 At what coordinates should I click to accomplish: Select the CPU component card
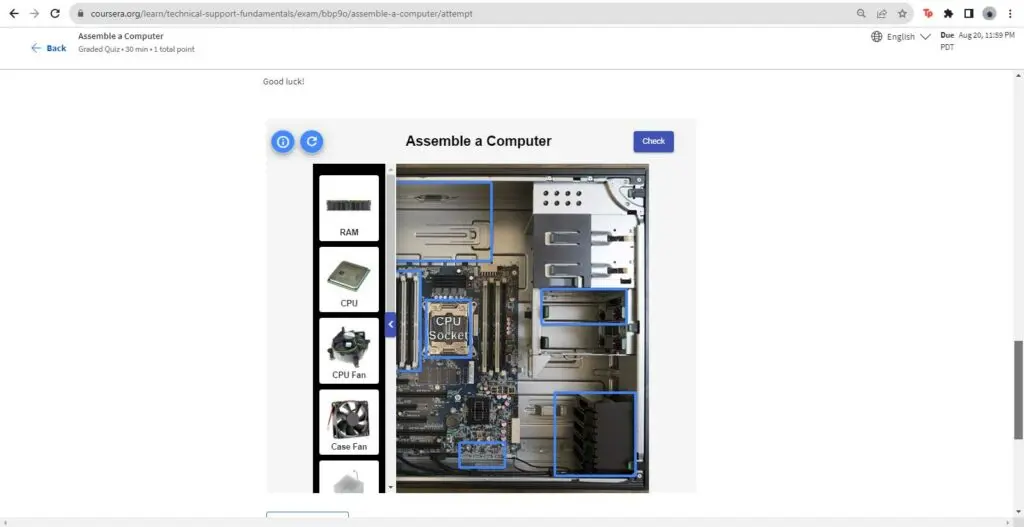(x=349, y=279)
